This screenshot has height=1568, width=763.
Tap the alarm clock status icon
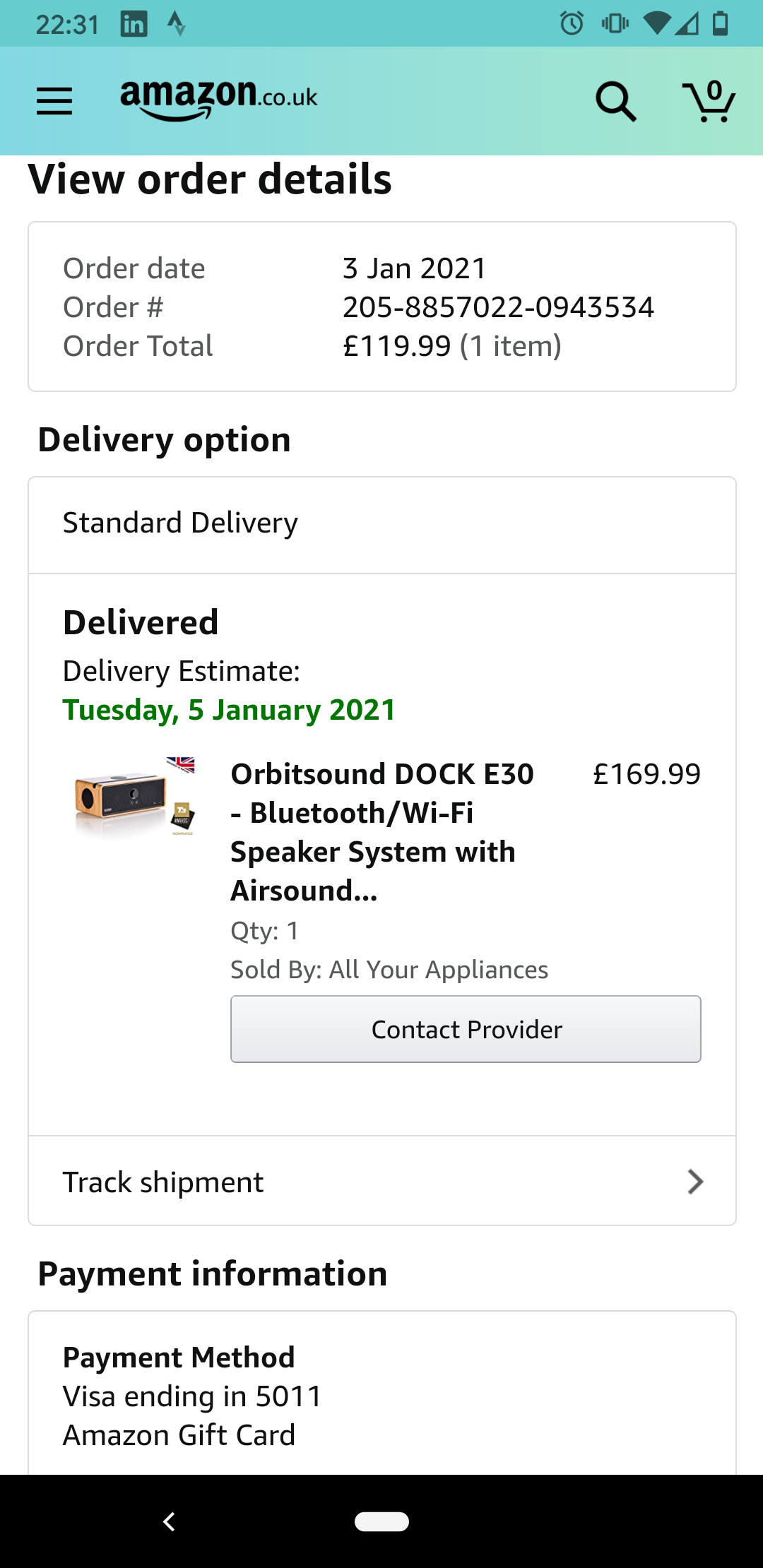[572, 23]
